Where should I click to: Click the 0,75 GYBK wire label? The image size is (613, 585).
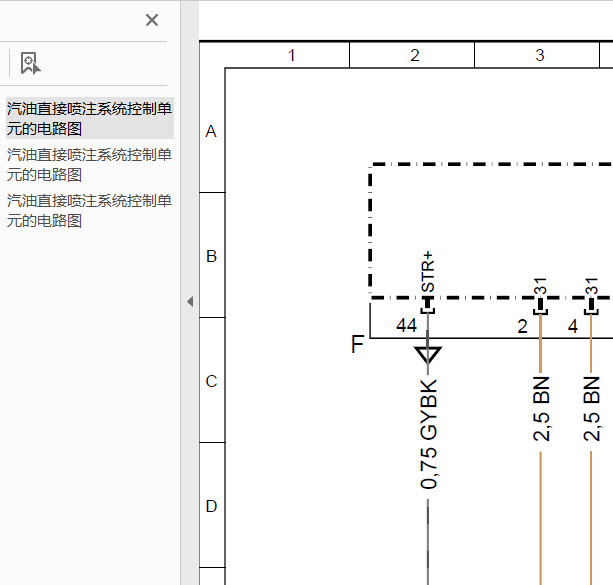[x=428, y=434]
